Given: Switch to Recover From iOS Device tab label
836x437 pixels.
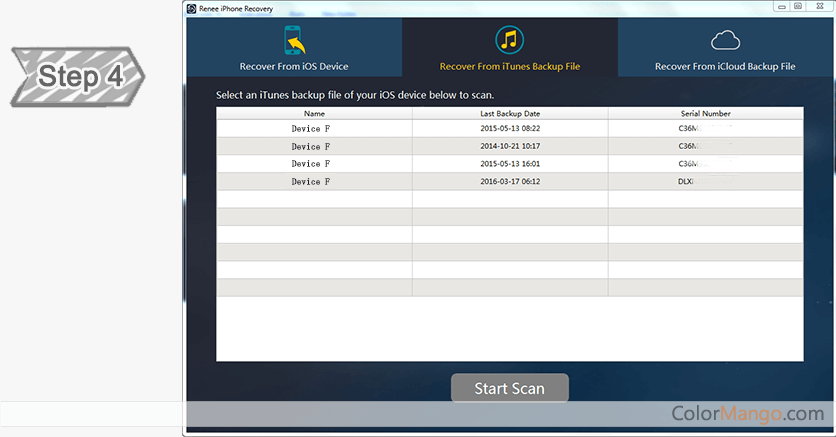Looking at the screenshot, I should (294, 67).
